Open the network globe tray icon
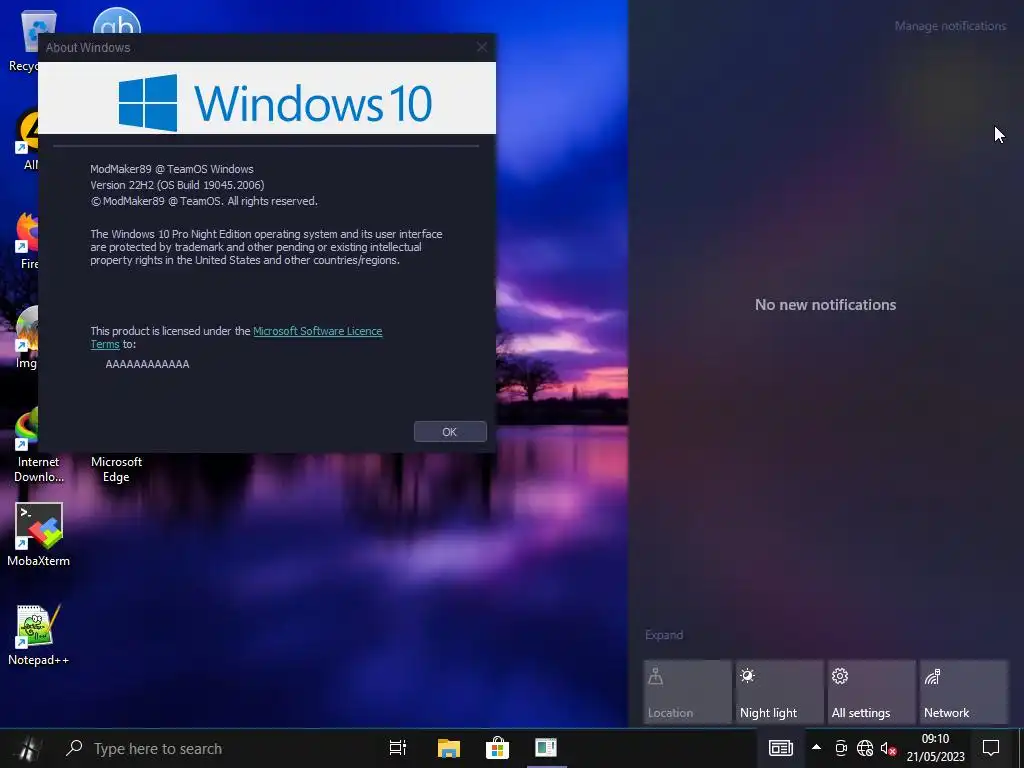Screen dimensions: 1024x768 pos(865,748)
